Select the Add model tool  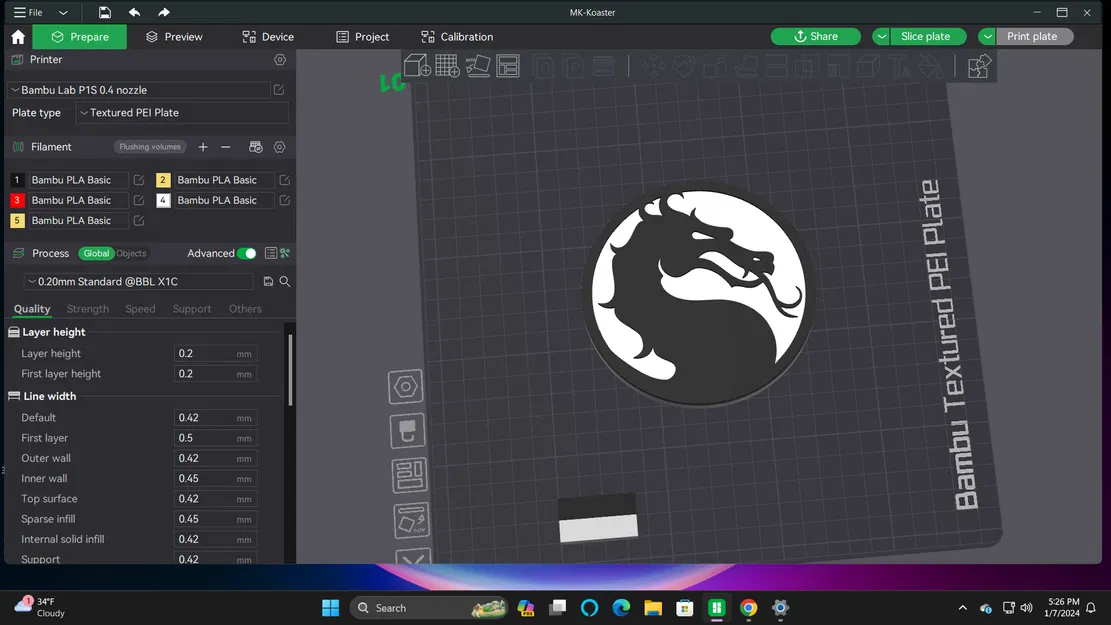[416, 65]
